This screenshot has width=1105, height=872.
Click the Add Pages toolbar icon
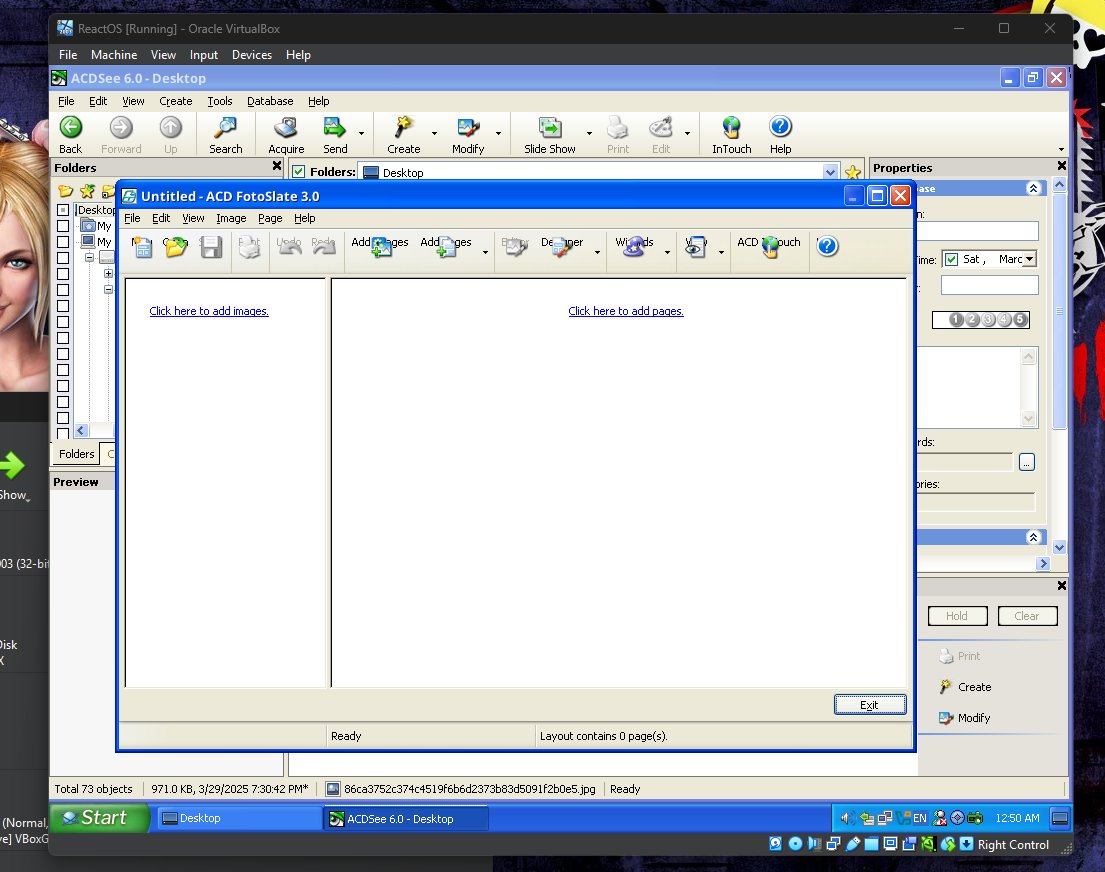446,247
